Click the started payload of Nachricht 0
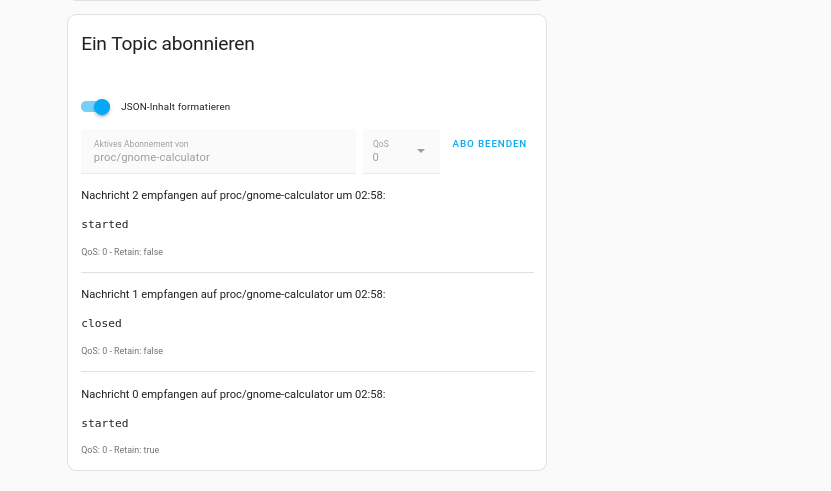The image size is (831, 491). point(105,423)
